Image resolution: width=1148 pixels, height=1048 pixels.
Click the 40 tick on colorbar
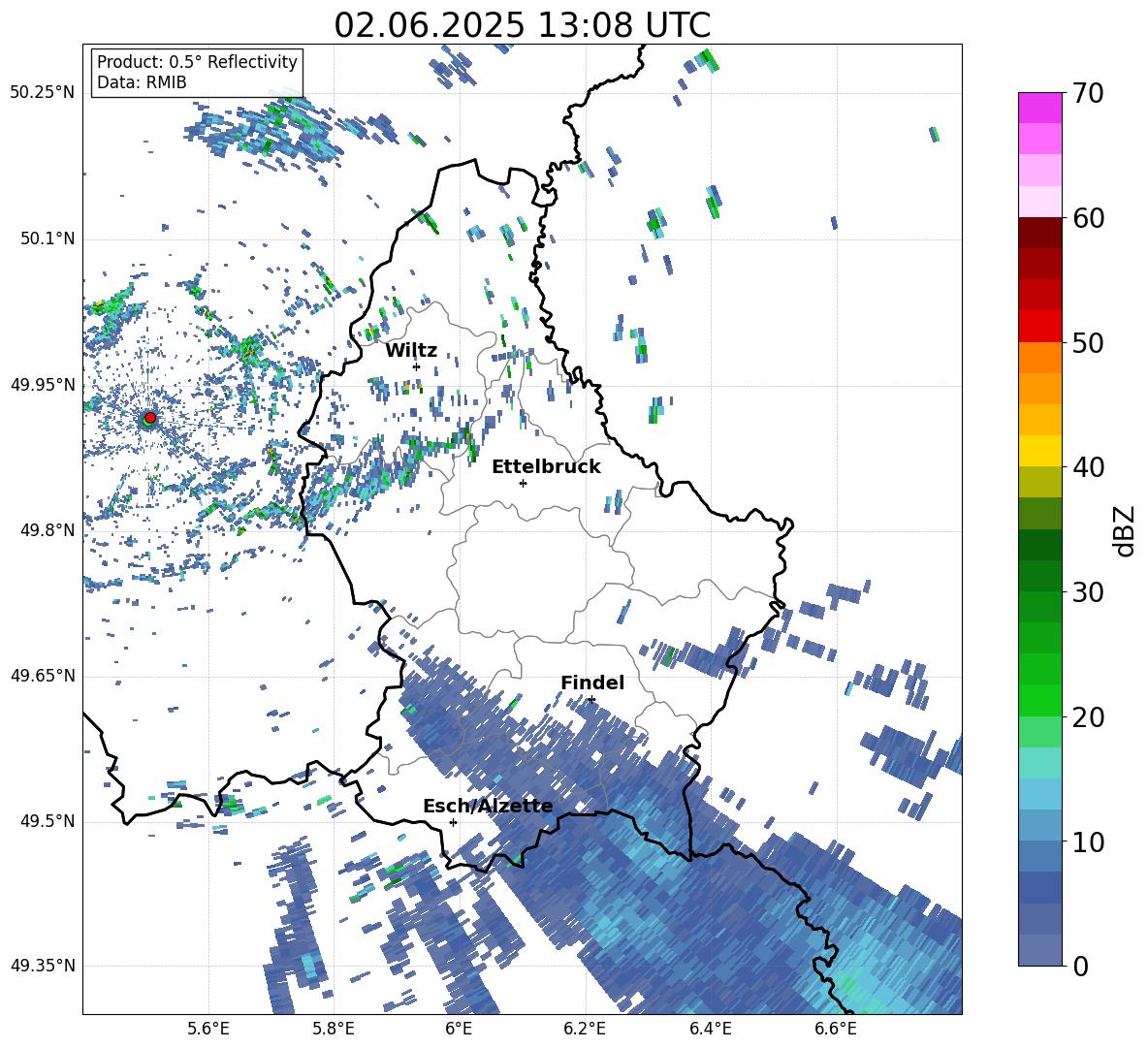coord(1088,467)
